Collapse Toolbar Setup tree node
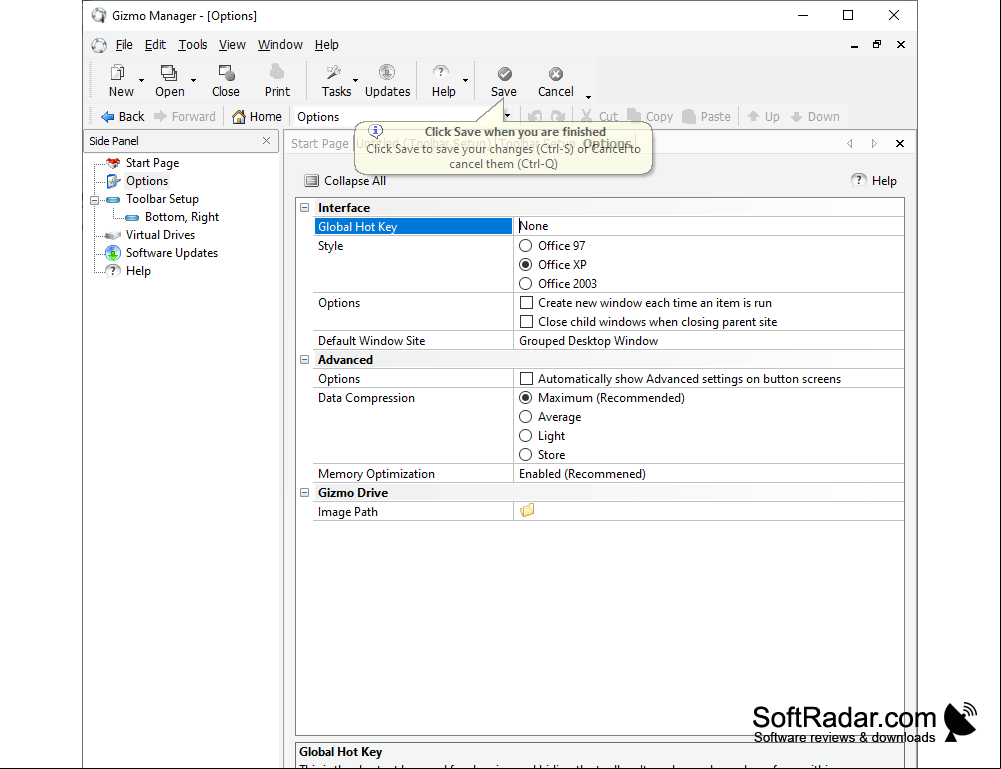This screenshot has width=1001, height=769. (94, 200)
